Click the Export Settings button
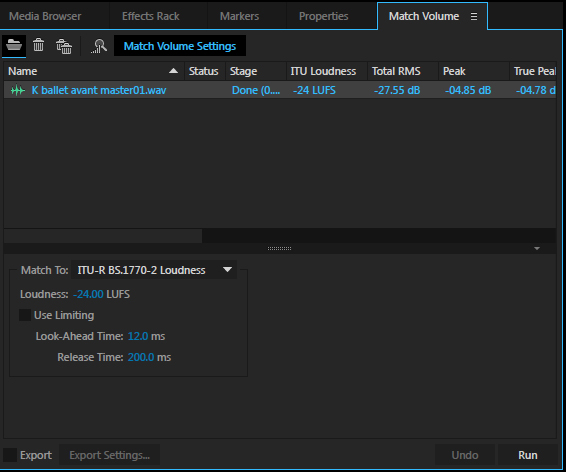 click(x=109, y=455)
